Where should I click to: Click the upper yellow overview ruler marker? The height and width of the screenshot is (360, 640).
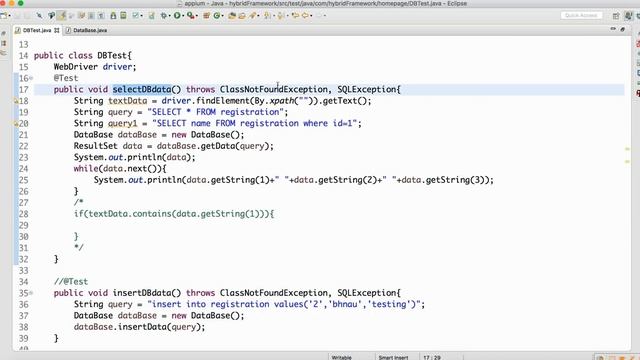[x=627, y=149]
